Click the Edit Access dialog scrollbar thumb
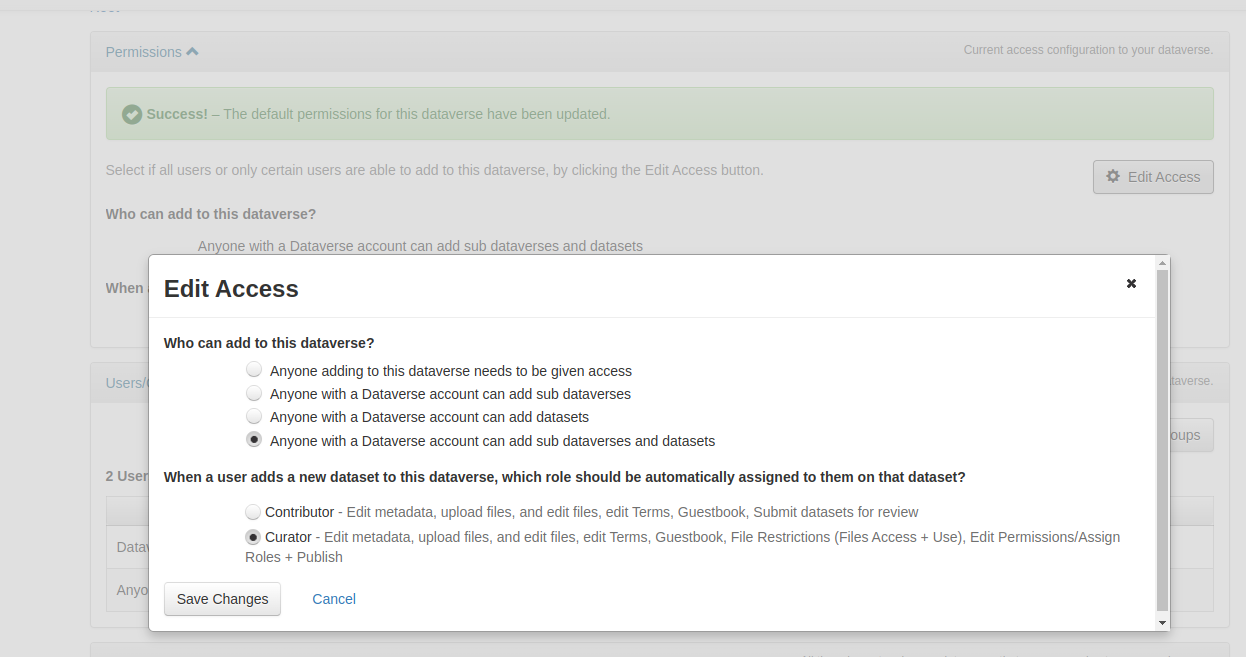This screenshot has width=1246, height=657. point(1161,440)
